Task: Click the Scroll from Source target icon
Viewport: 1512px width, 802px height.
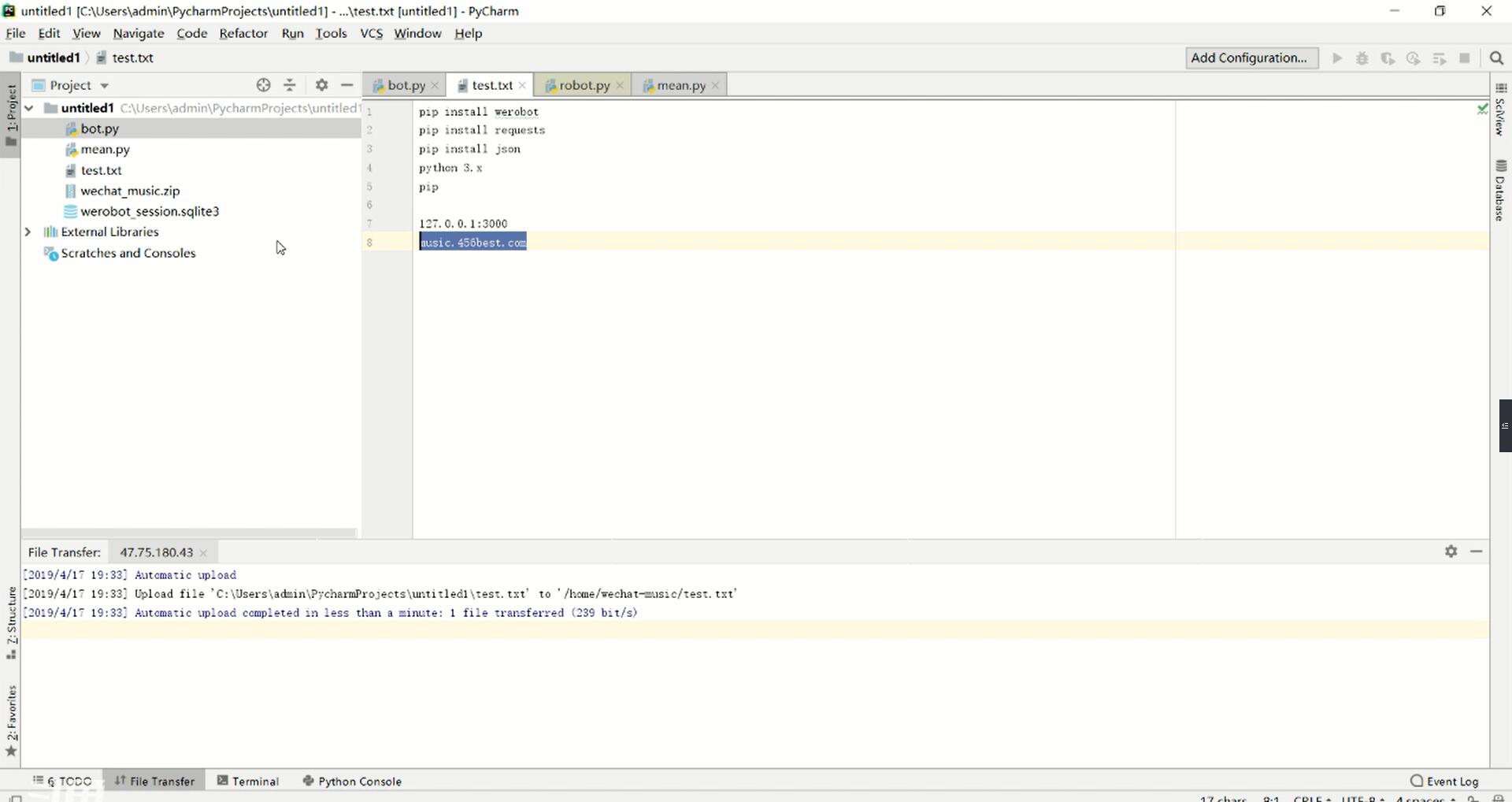Action: [x=264, y=85]
